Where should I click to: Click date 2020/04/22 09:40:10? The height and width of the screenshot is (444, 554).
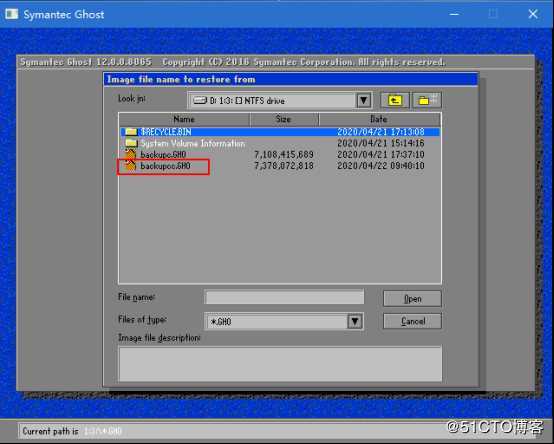(x=381, y=166)
